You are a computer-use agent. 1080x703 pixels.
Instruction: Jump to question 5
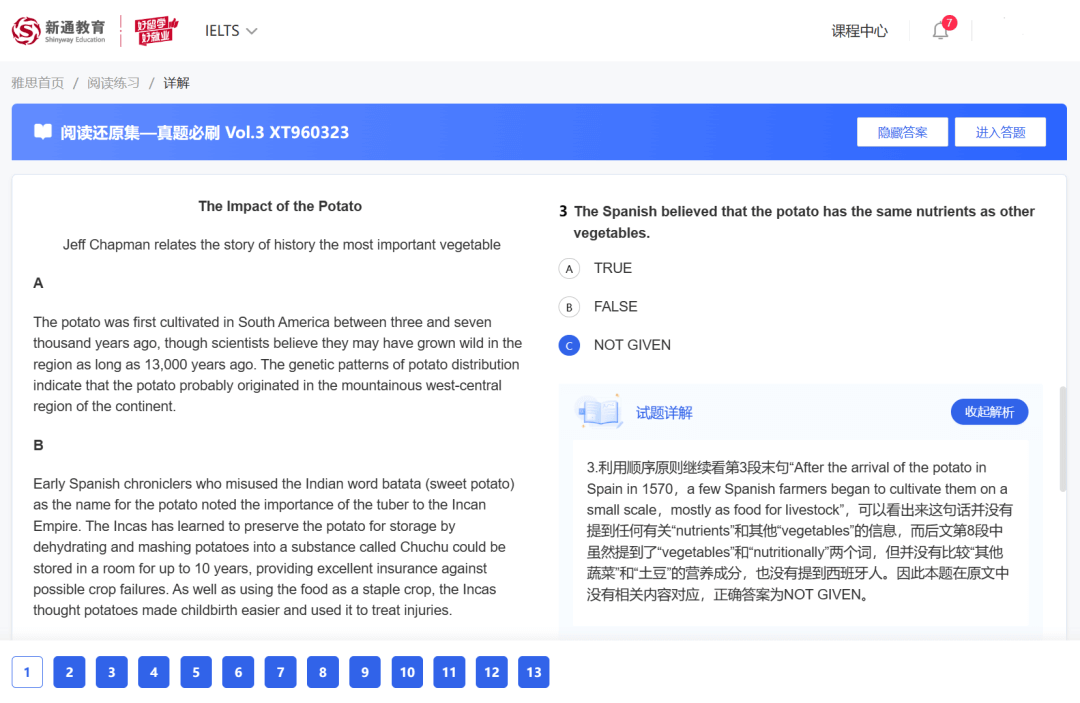(196, 672)
